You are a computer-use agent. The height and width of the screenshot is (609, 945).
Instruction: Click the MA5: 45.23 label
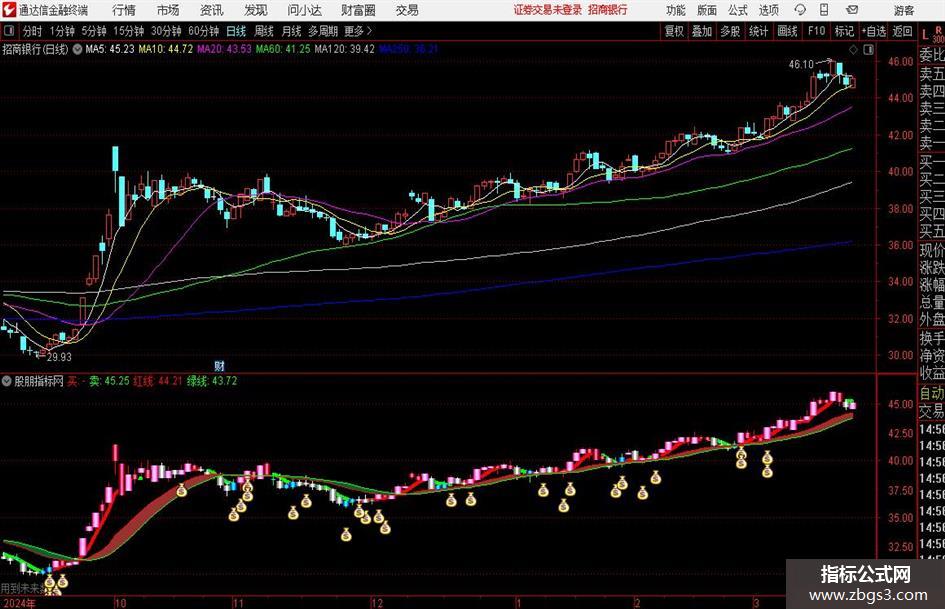[110, 49]
